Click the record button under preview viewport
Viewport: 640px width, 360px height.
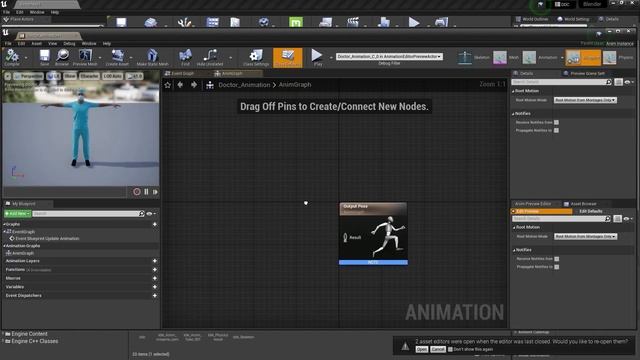(137, 191)
